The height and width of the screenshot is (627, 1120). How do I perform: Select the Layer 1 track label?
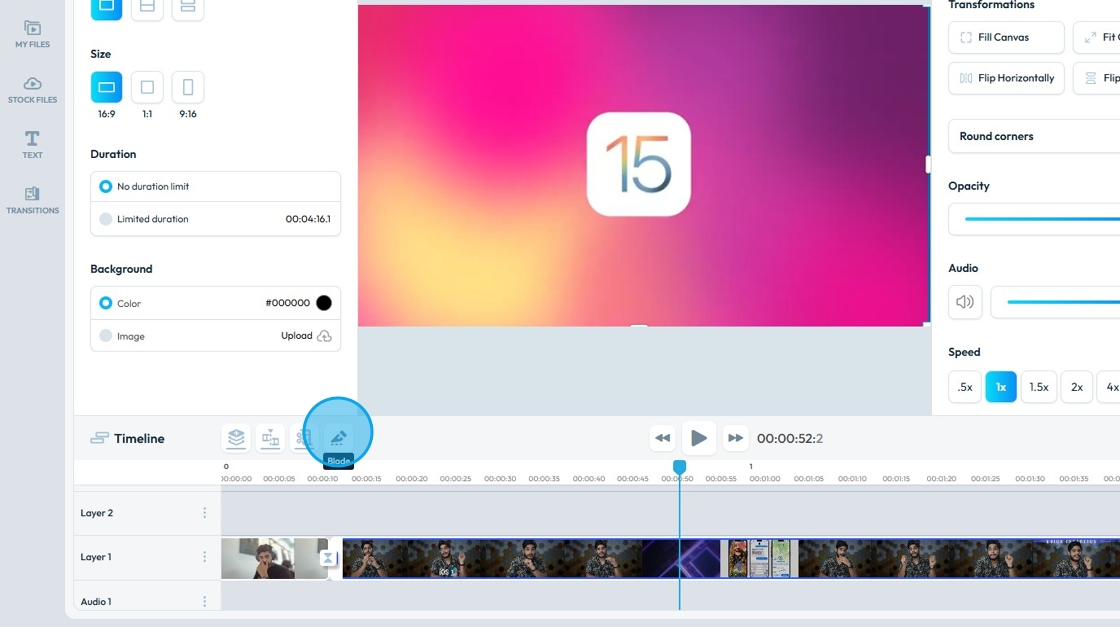coord(96,556)
